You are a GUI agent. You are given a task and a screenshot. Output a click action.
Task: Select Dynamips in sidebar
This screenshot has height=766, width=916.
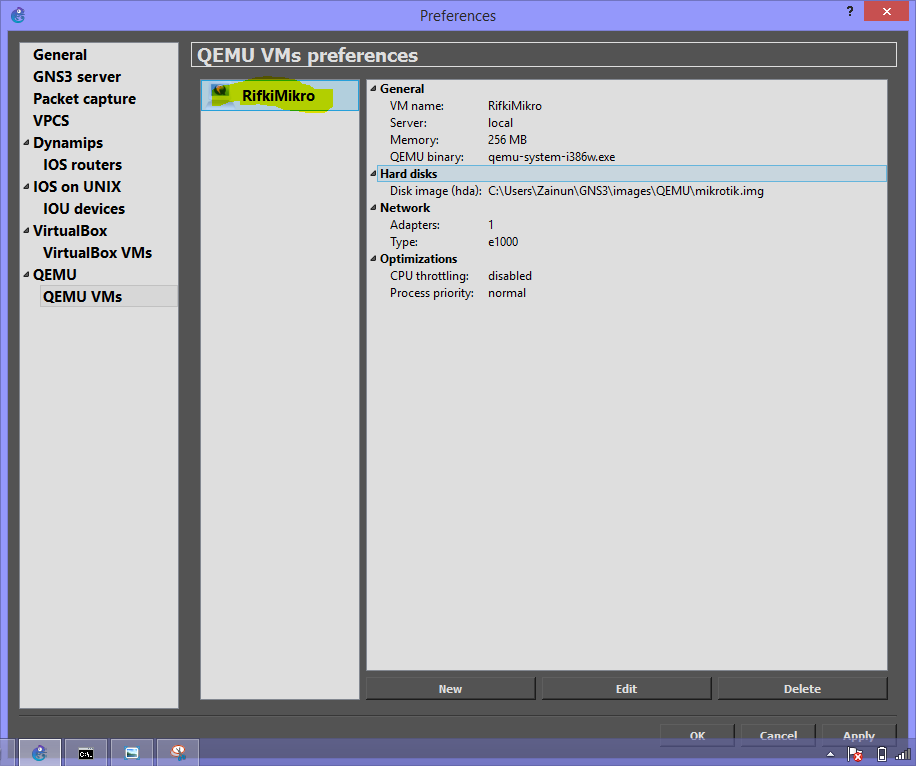[x=68, y=143]
